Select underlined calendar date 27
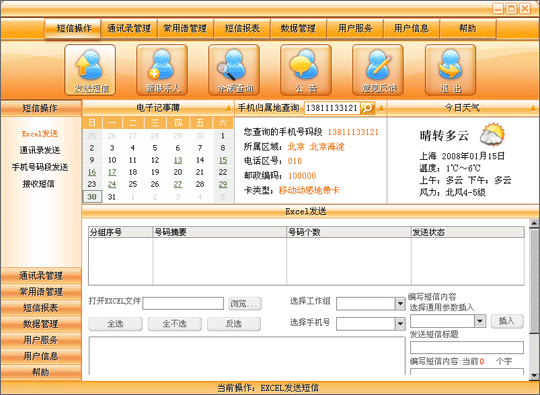This screenshot has width=540, height=395. (x=178, y=185)
